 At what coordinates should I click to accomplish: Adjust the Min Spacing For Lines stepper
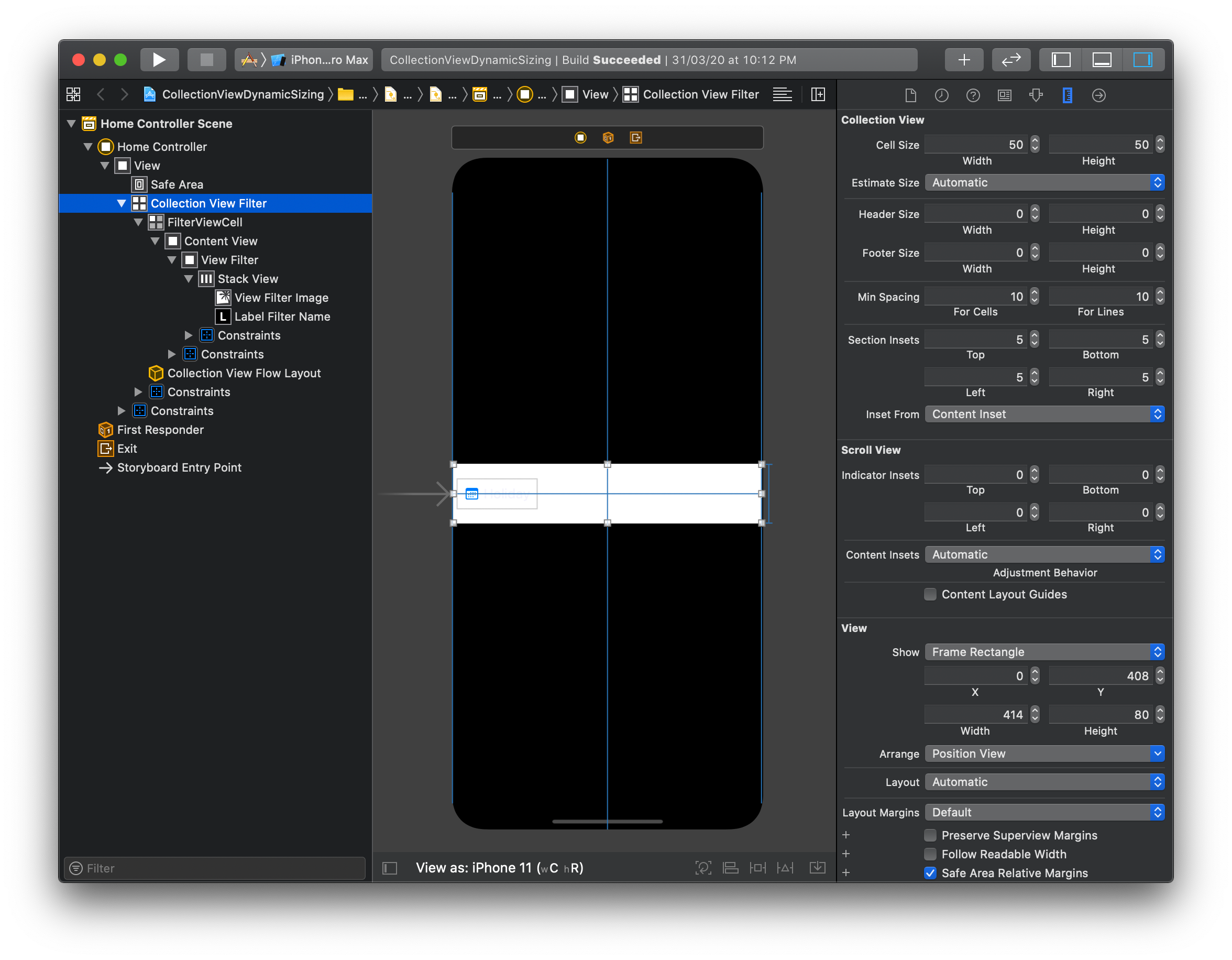(1160, 297)
